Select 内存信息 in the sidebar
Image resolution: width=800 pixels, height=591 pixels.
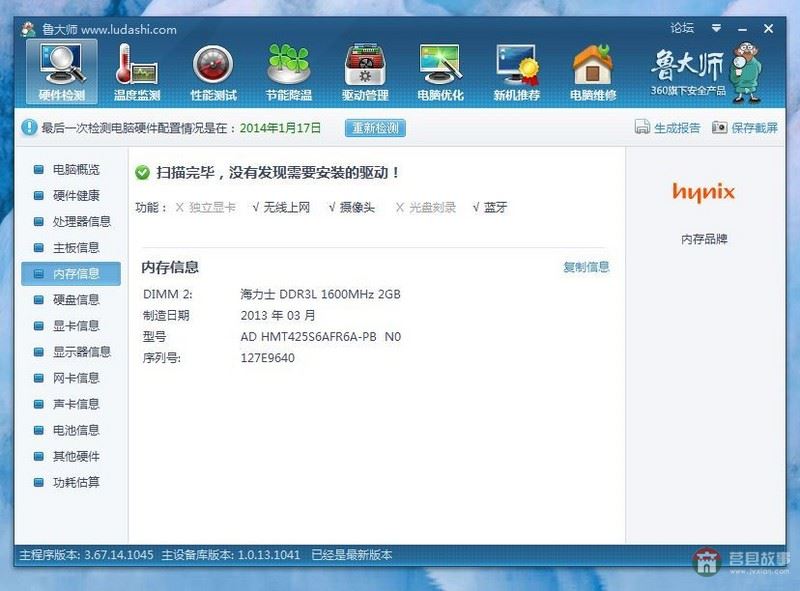71,274
